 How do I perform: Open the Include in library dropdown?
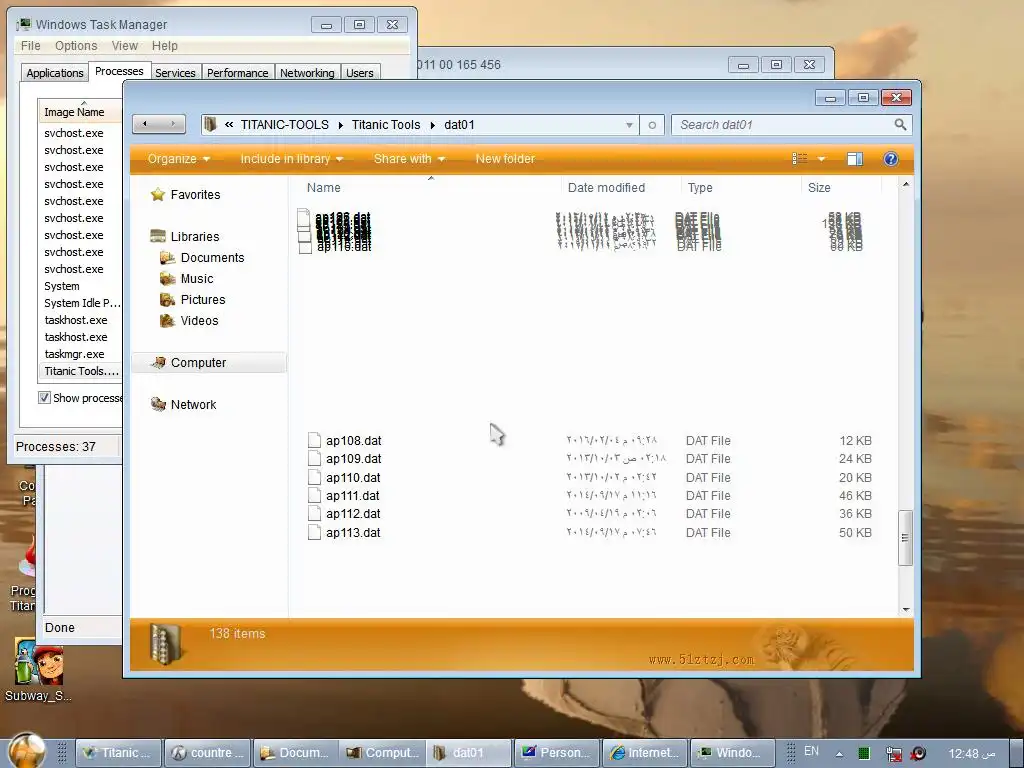tap(291, 159)
